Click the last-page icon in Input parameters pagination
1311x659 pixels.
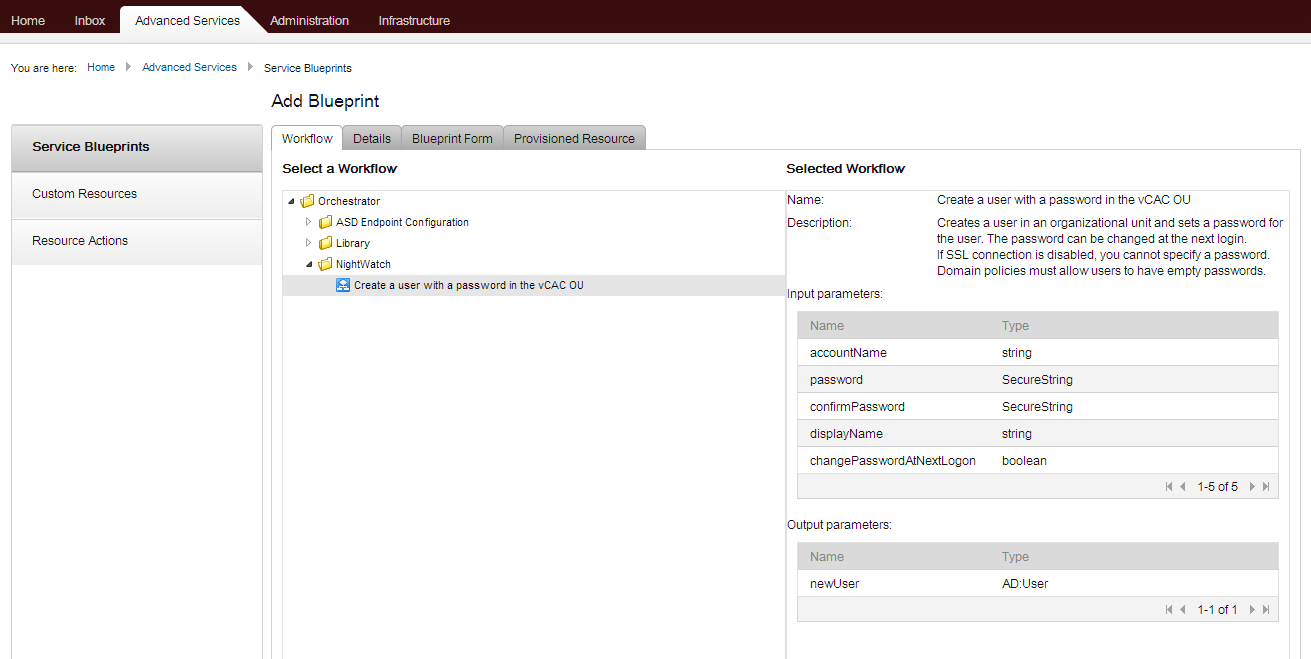(x=1266, y=486)
